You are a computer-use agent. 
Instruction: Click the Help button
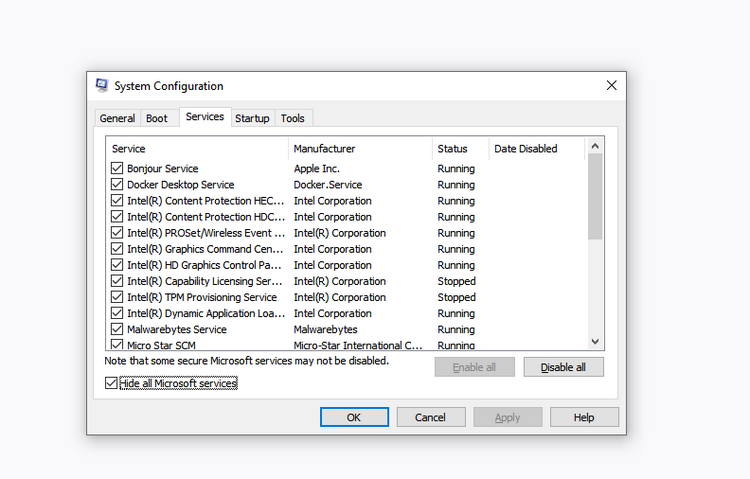point(584,417)
